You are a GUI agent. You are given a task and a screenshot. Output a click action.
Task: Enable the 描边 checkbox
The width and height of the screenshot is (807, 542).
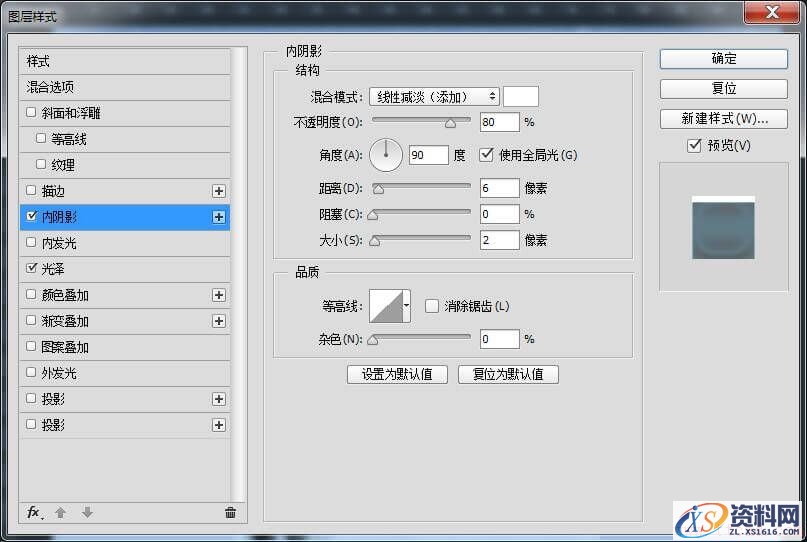pos(31,190)
